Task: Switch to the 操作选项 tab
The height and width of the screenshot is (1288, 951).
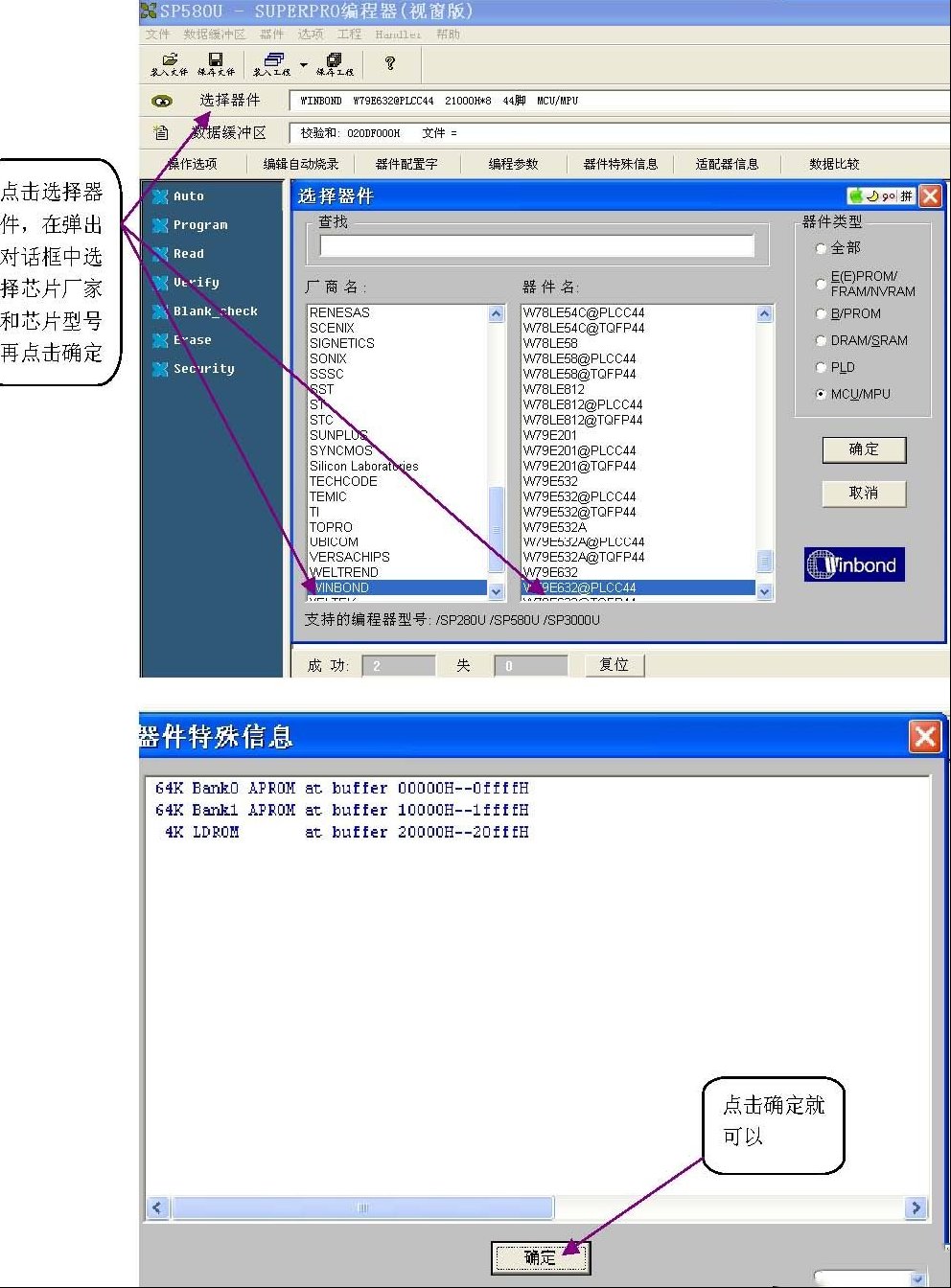Action: pyautogui.click(x=193, y=164)
